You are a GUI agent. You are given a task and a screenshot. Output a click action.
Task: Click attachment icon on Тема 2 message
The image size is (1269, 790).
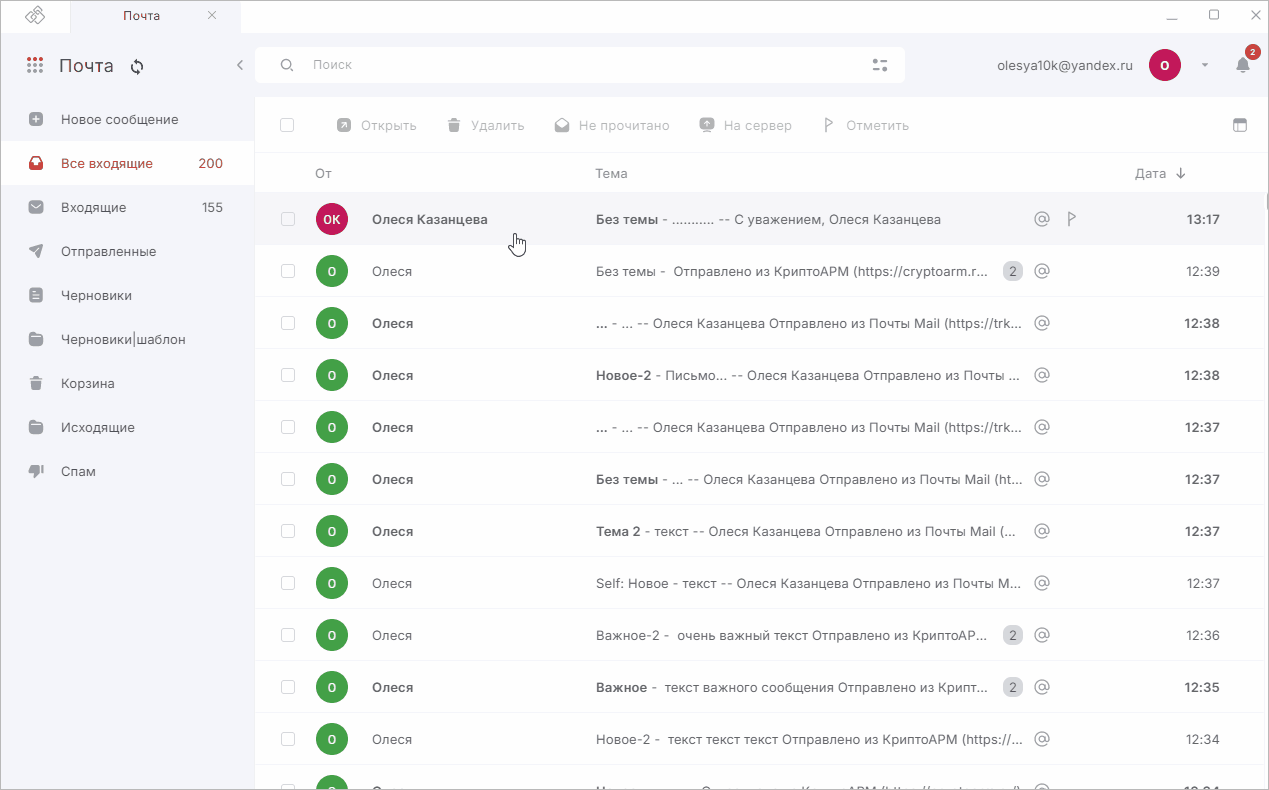pyautogui.click(x=1041, y=531)
